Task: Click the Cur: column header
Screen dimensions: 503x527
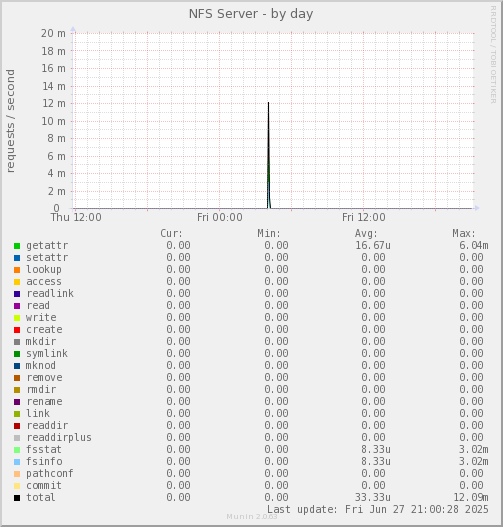Action: coord(171,234)
